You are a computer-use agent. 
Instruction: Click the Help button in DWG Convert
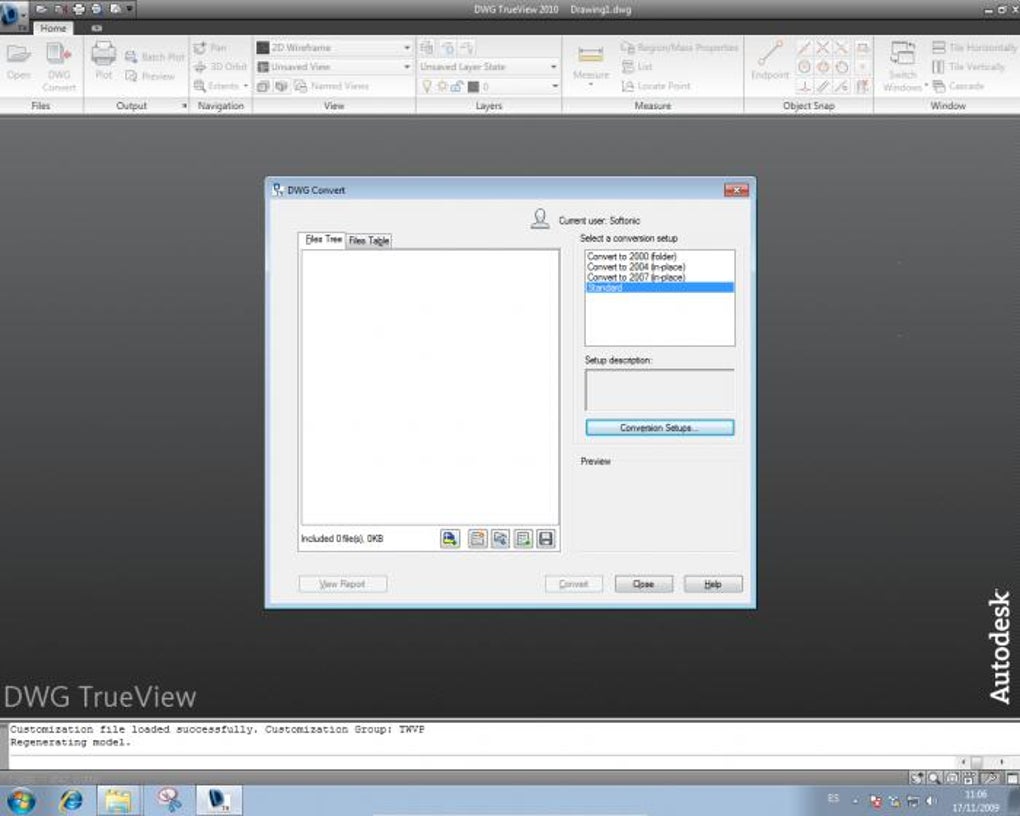coord(713,584)
